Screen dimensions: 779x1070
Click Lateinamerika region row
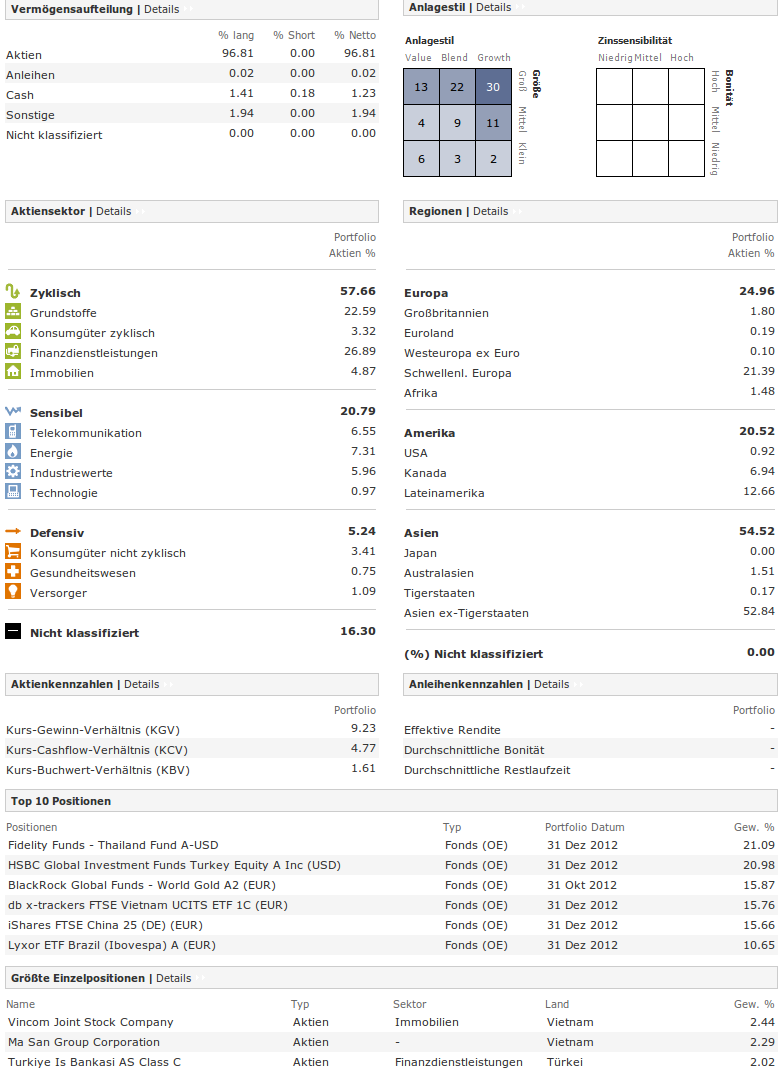click(590, 493)
